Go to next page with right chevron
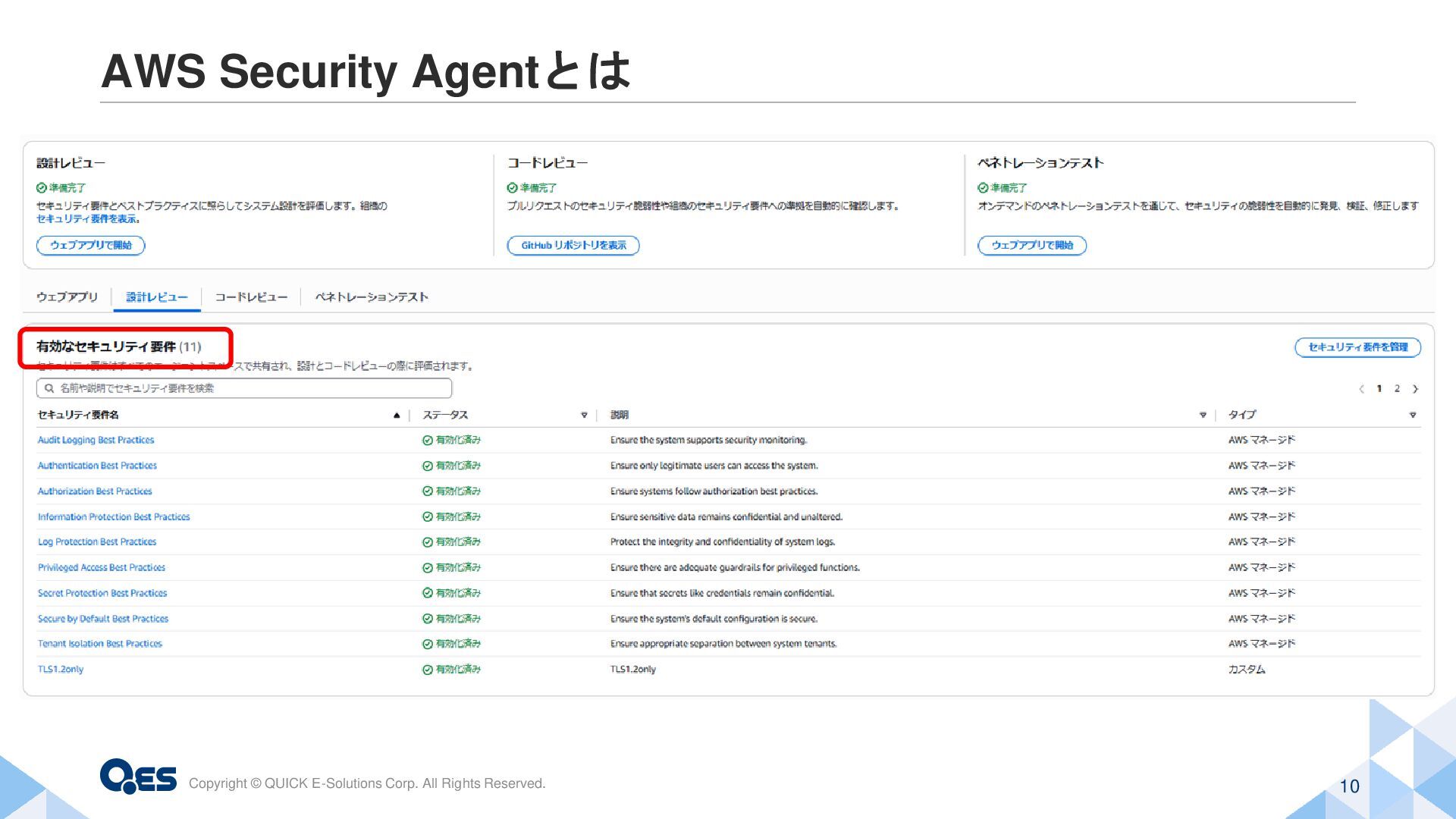This screenshot has height=819, width=1456. coord(1415,389)
